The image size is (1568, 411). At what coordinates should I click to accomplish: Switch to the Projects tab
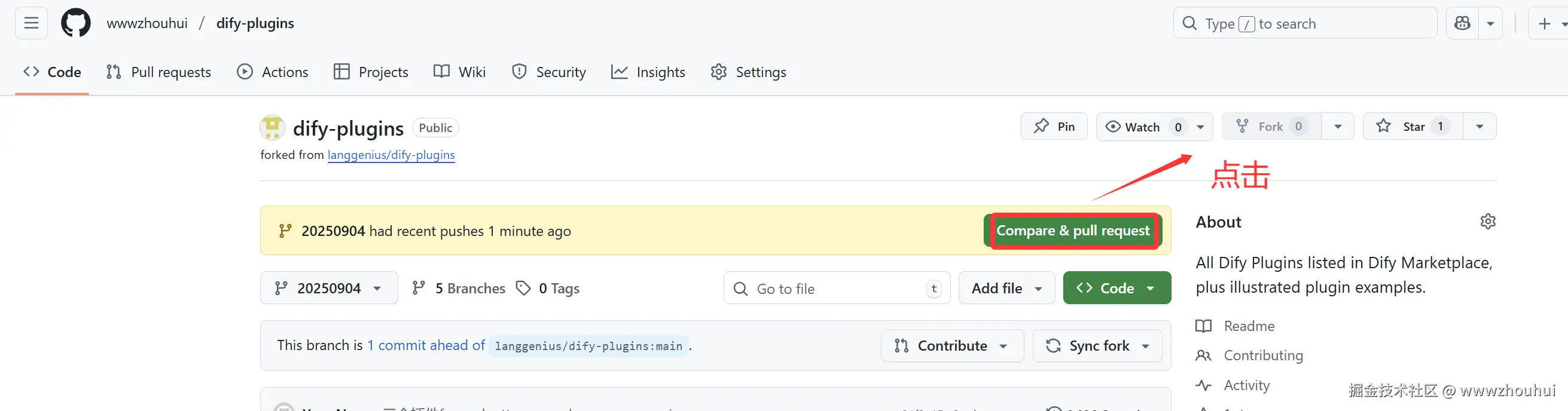pyautogui.click(x=371, y=72)
